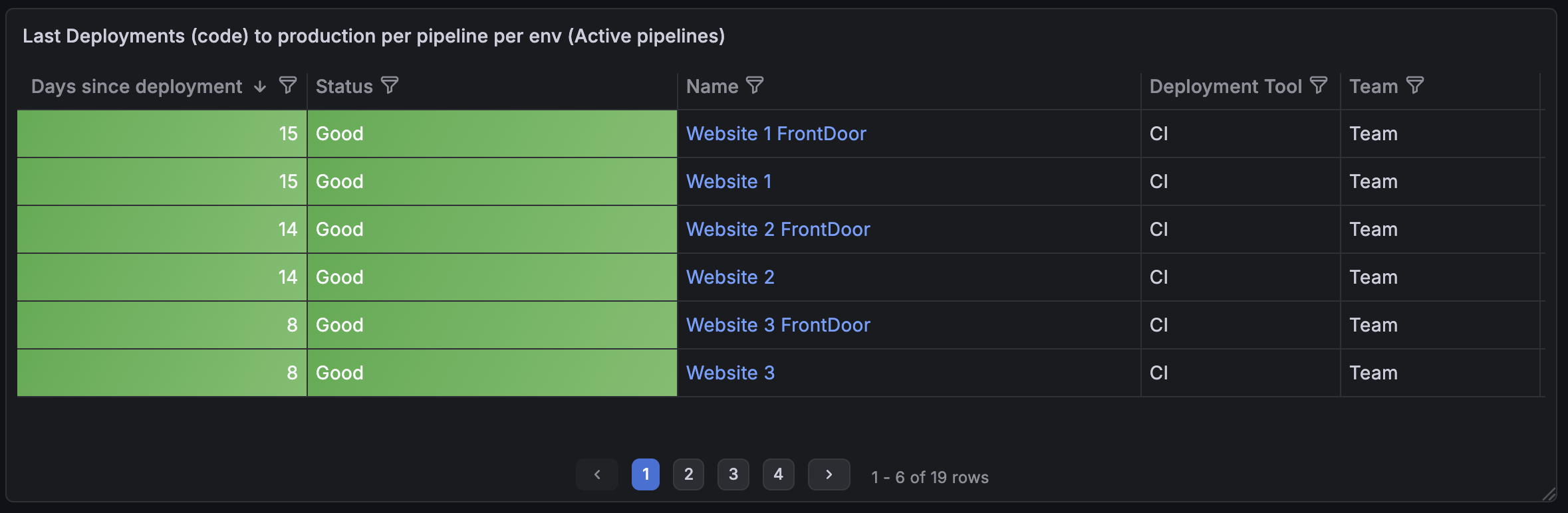Click Good status in Website 3 FrontDoor row
Screen dimensions: 1568x513
pyautogui.click(x=492, y=325)
